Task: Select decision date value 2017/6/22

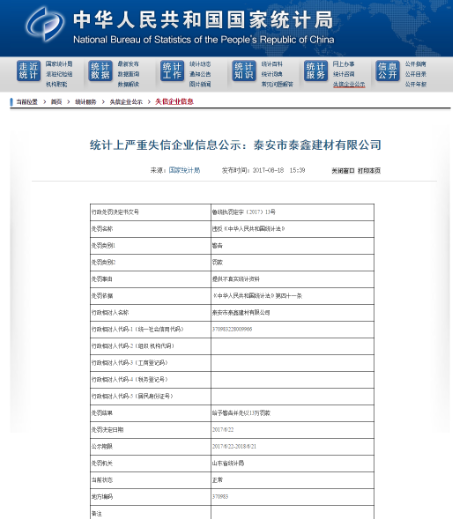Action: (x=223, y=430)
